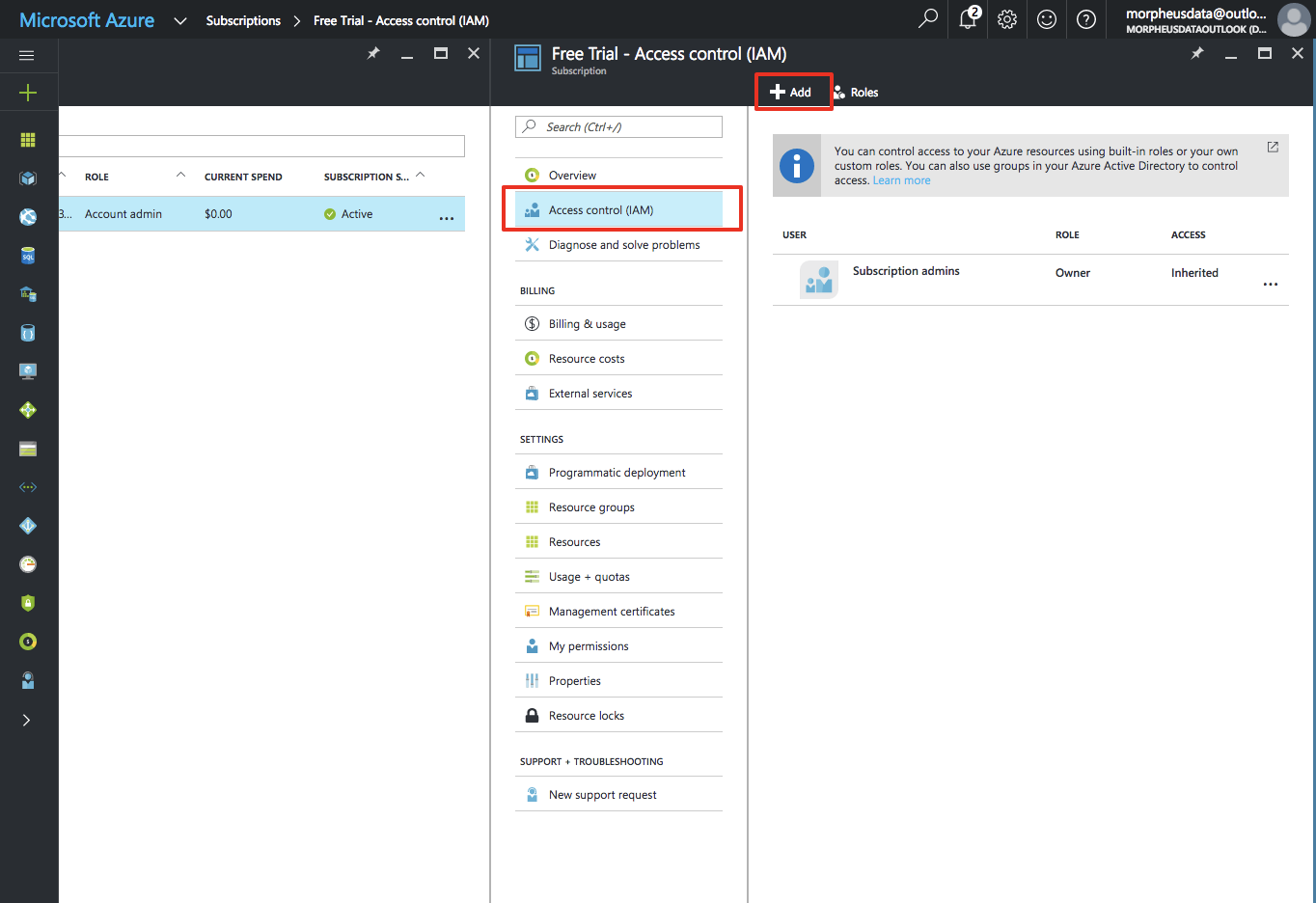Open the help question mark icon
The height and width of the screenshot is (903, 1316).
click(1086, 19)
